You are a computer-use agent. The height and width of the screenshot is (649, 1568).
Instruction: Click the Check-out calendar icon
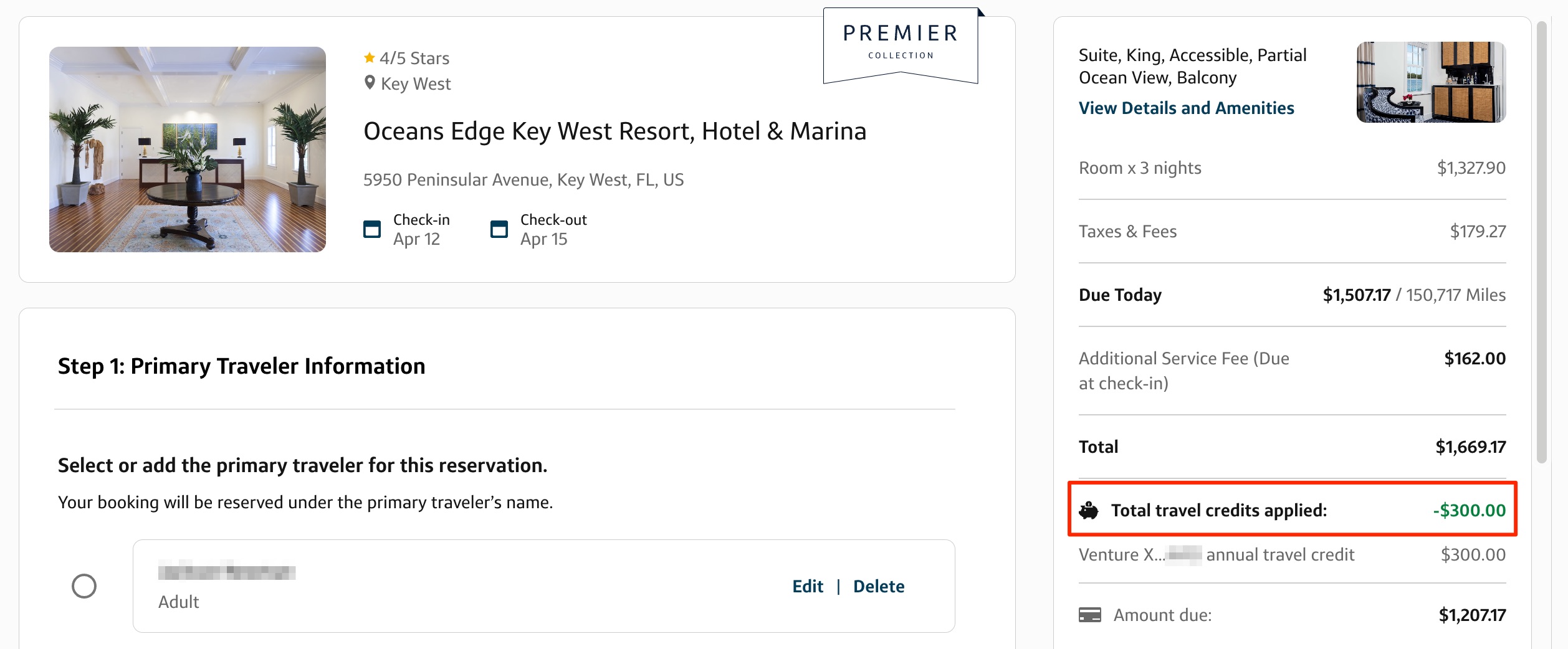coord(499,229)
